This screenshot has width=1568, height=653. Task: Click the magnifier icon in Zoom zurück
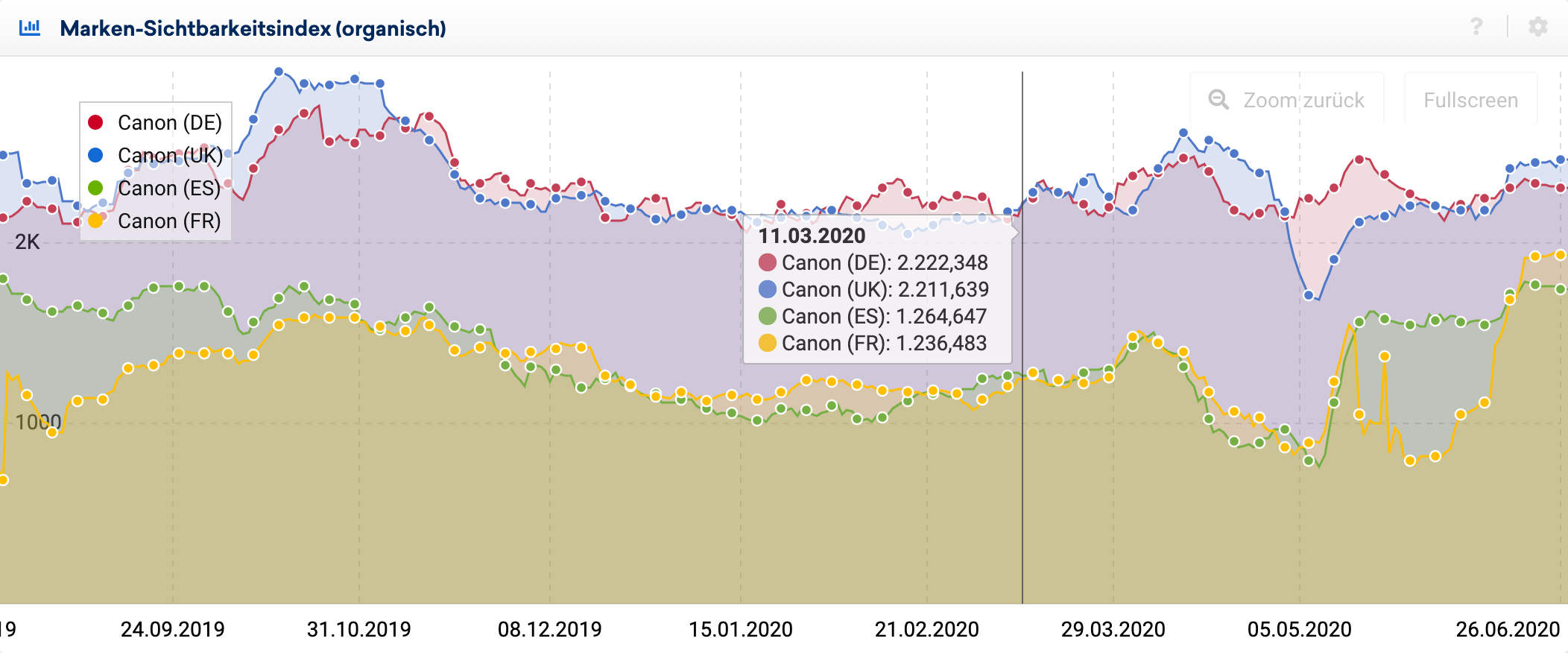(1218, 100)
